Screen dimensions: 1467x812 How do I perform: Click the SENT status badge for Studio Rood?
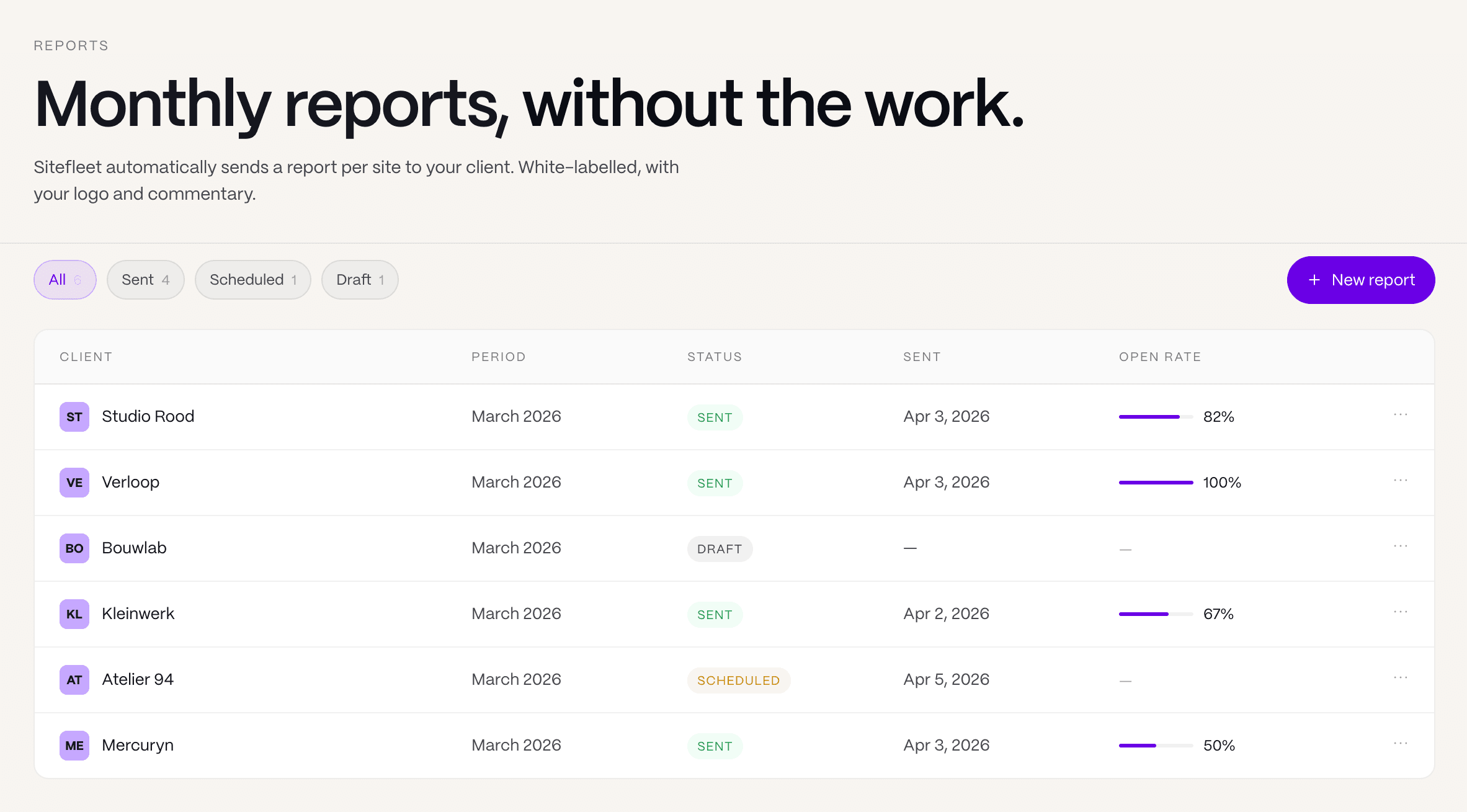pos(715,417)
